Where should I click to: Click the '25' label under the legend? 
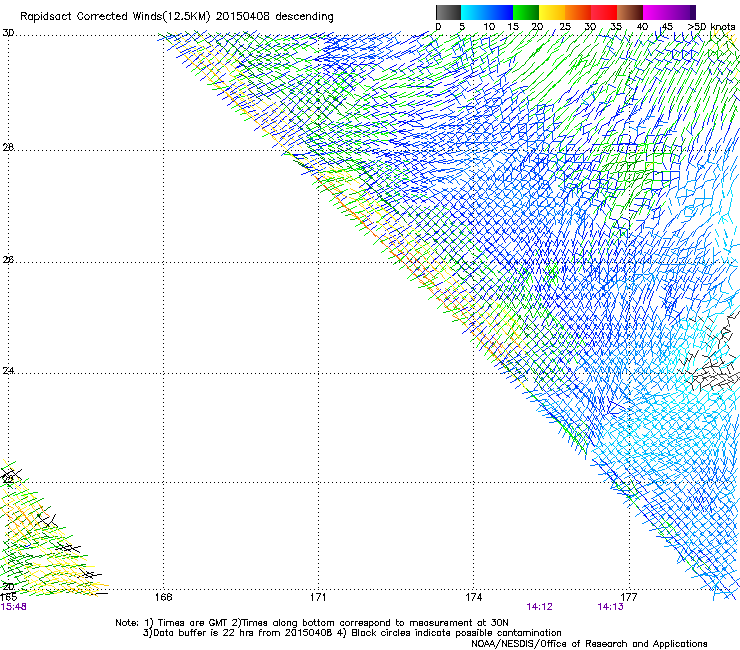point(565,27)
